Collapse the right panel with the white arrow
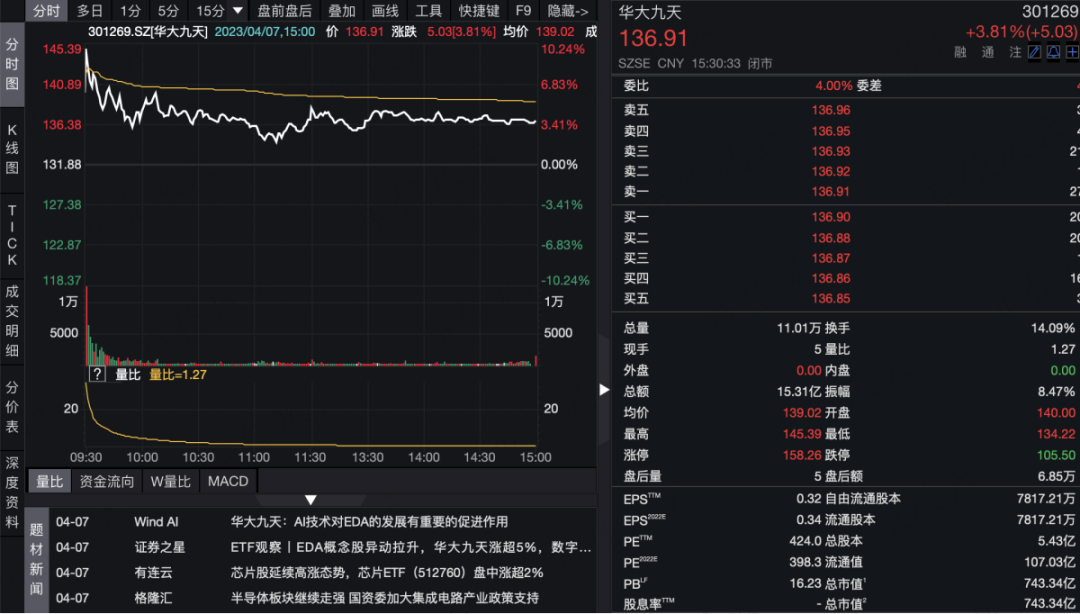The width and height of the screenshot is (1080, 614). (604, 389)
